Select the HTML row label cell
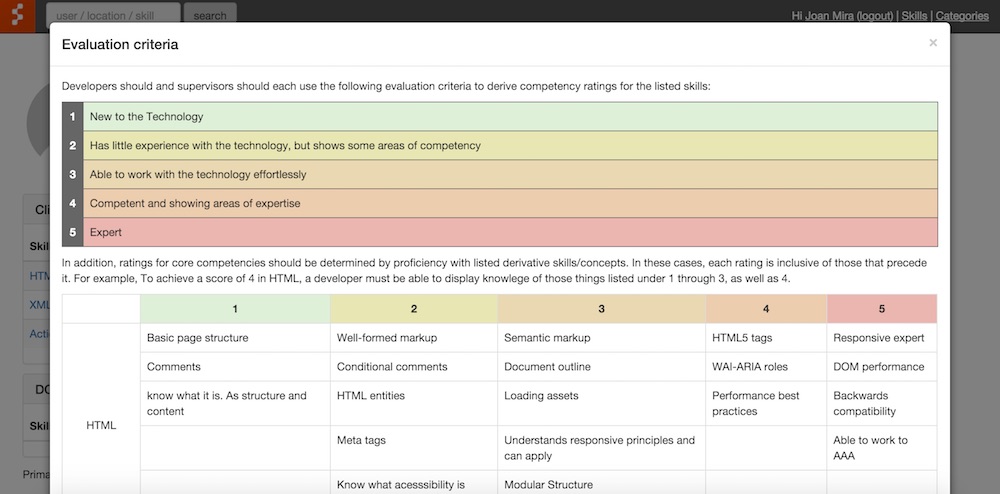This screenshot has width=1000, height=494. [101, 425]
